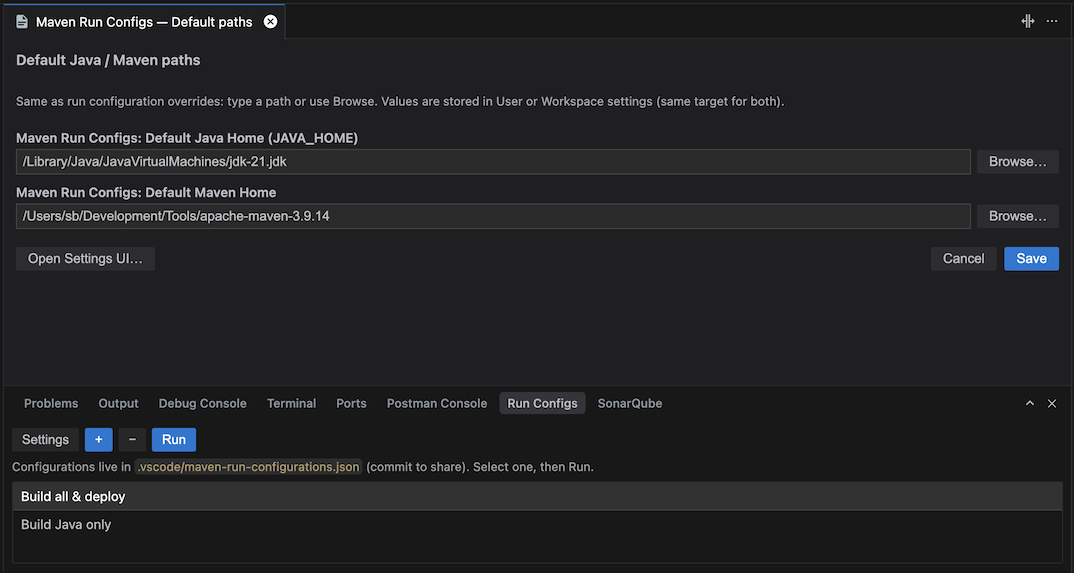This screenshot has width=1074, height=573.
Task: Switch to the Output tab
Action: pos(118,403)
